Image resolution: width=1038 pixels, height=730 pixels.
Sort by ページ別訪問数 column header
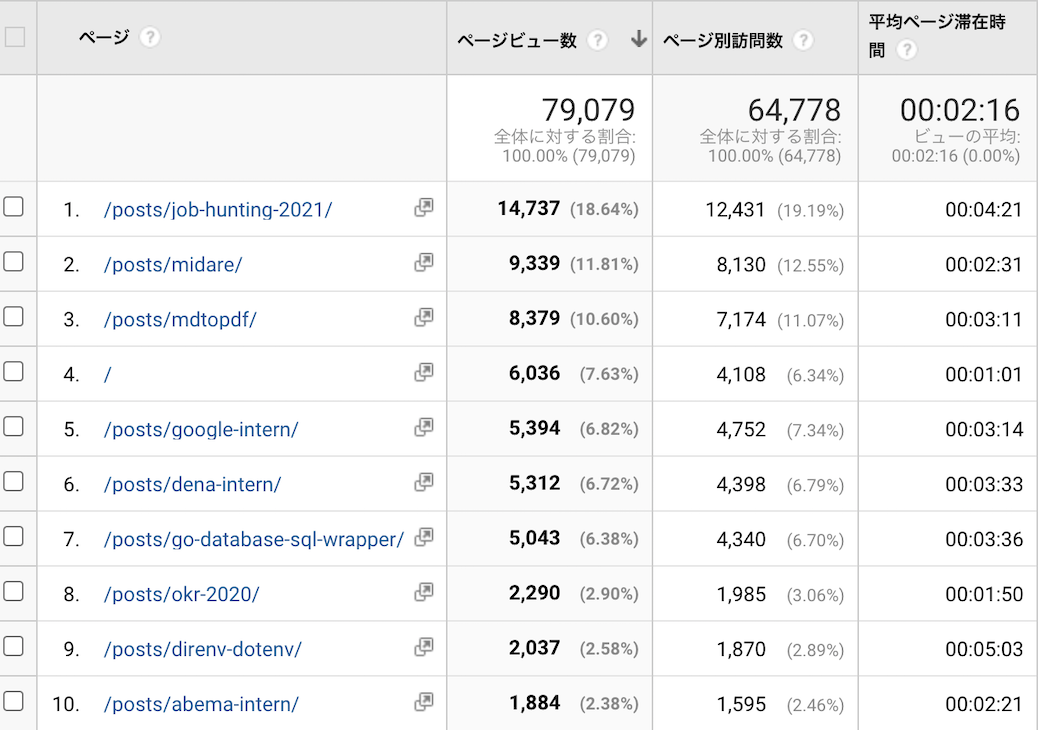click(722, 41)
